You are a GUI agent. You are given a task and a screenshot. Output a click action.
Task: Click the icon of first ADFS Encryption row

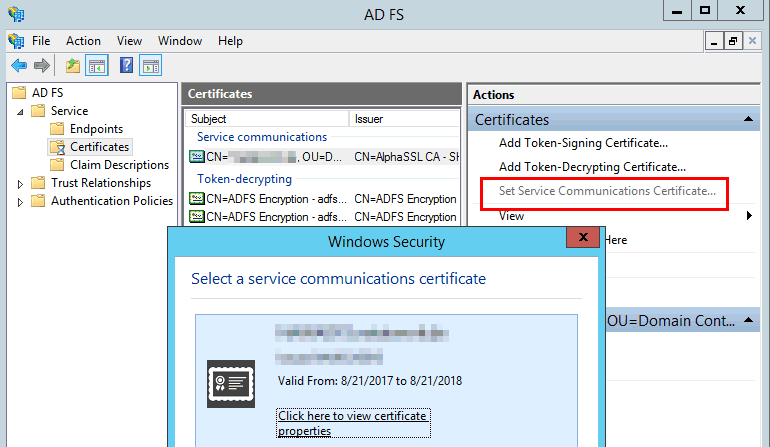(197, 198)
